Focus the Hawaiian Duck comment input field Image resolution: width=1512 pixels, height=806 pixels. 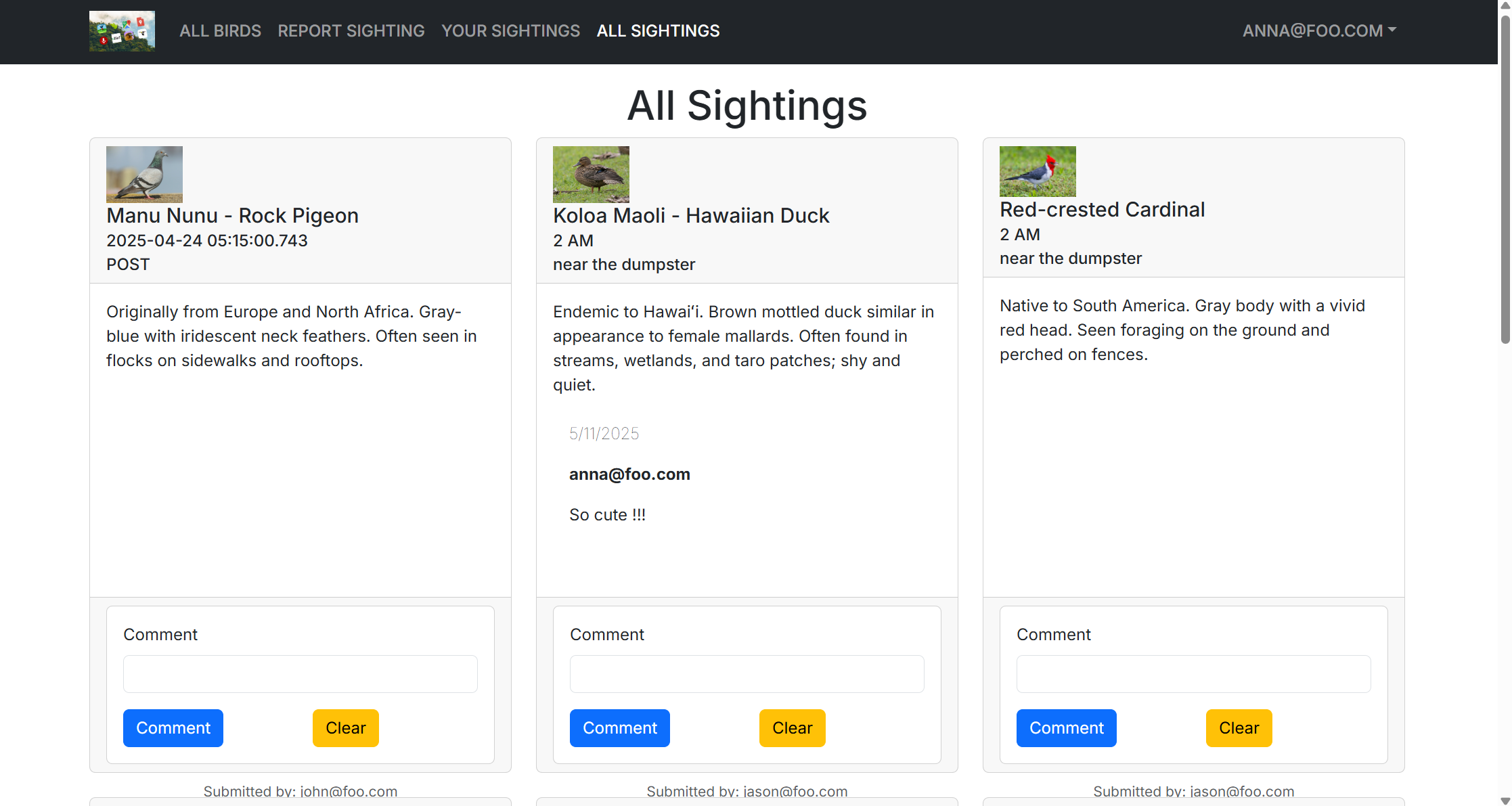point(747,673)
